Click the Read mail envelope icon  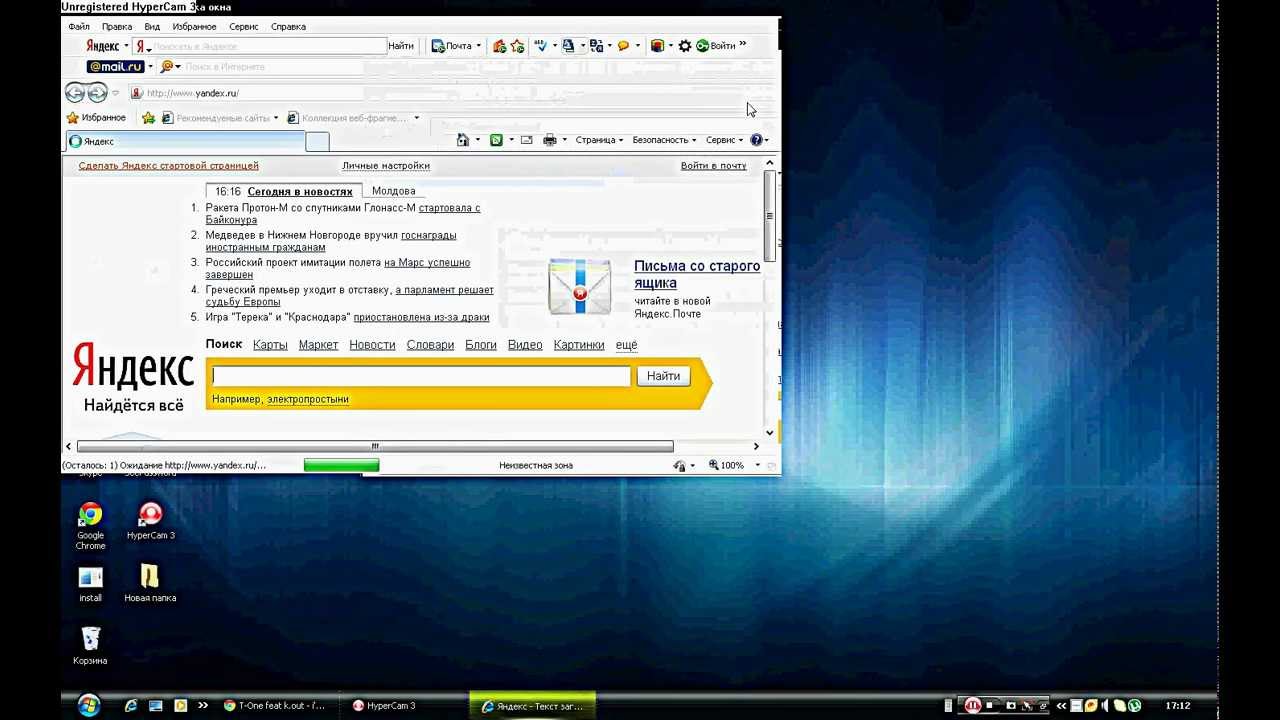coord(527,140)
